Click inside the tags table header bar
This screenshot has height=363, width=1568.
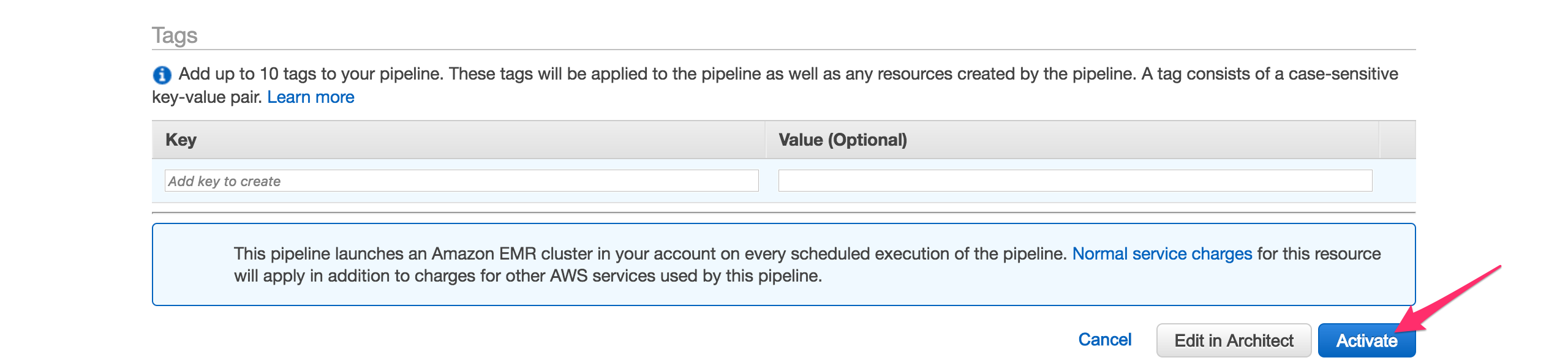coord(490,139)
